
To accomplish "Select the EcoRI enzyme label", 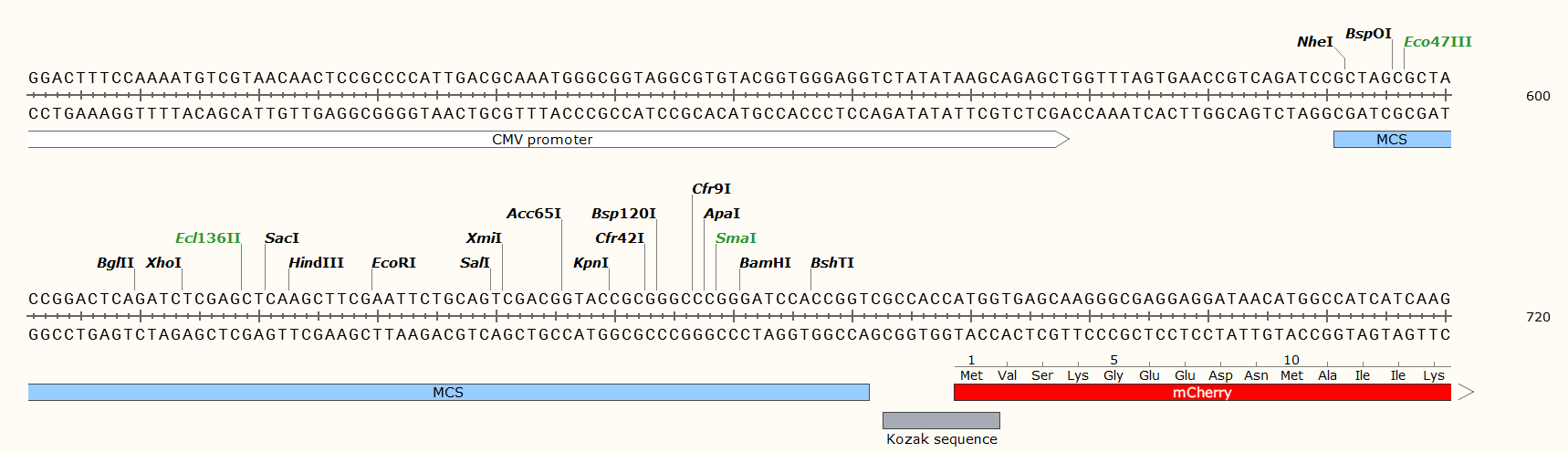I will 393,263.
